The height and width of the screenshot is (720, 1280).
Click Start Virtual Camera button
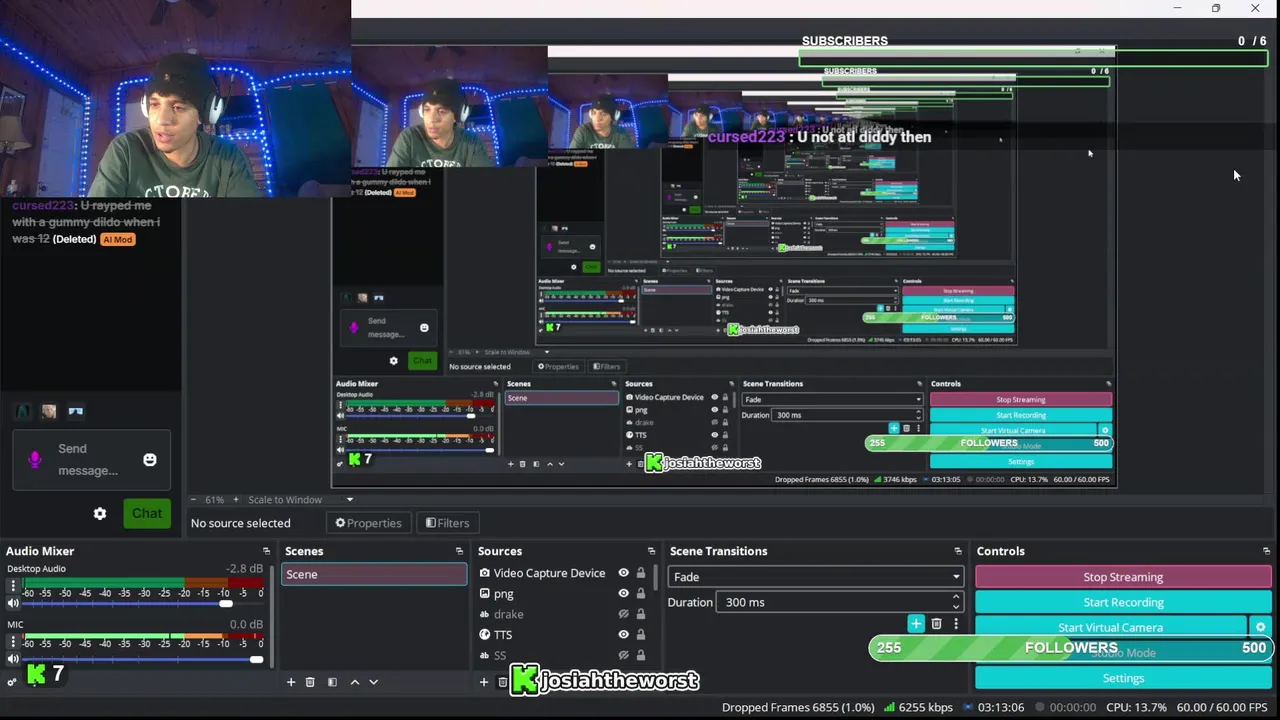pyautogui.click(x=1110, y=627)
